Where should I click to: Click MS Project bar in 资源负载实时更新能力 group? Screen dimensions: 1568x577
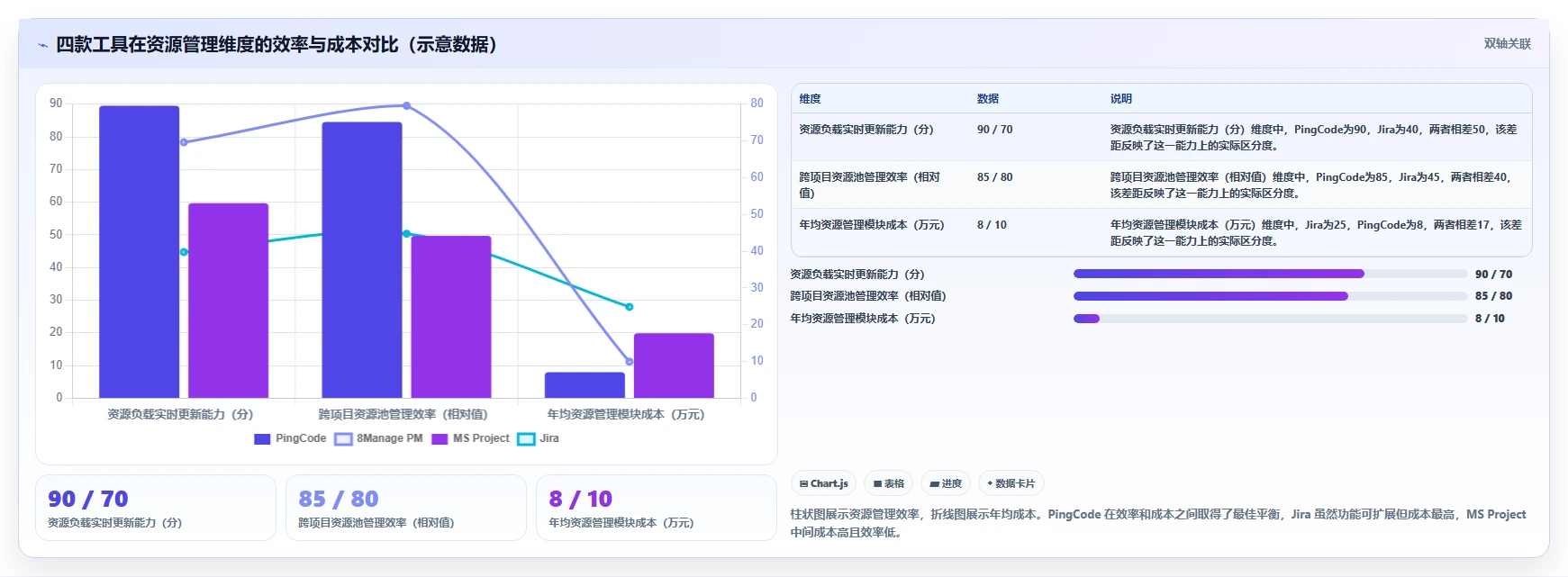229,301
